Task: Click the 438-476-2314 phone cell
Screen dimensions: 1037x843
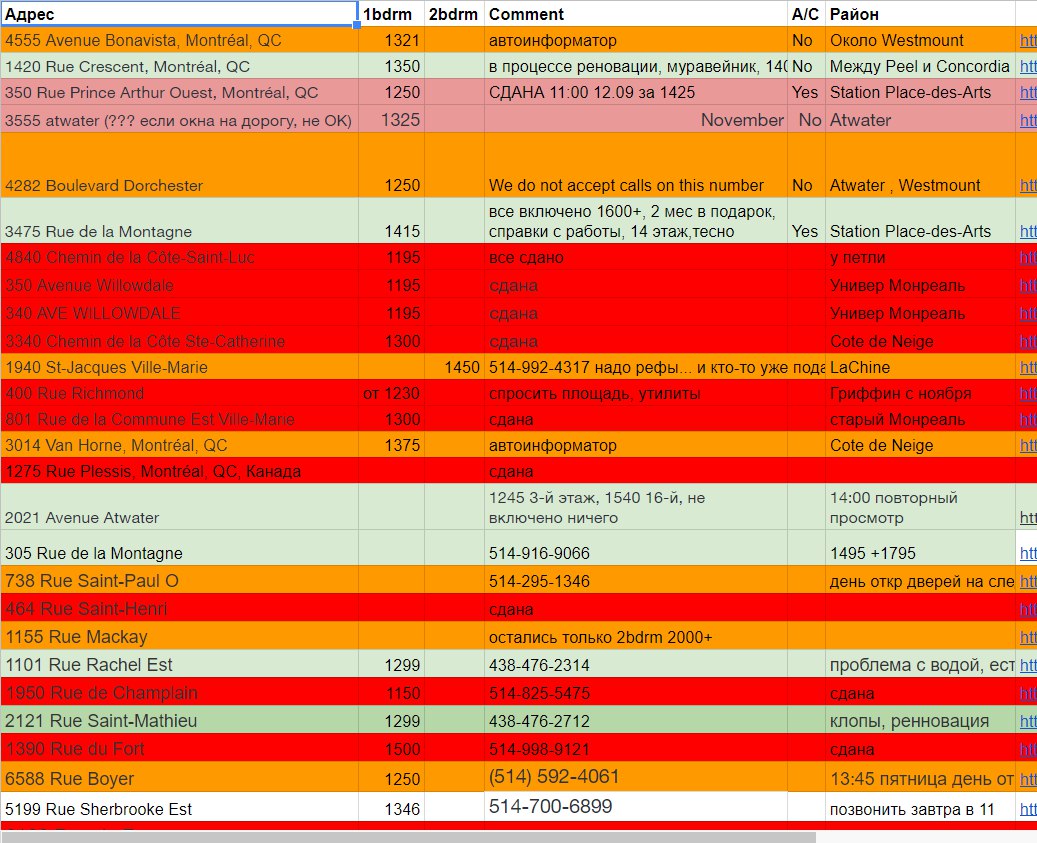Action: coord(636,664)
